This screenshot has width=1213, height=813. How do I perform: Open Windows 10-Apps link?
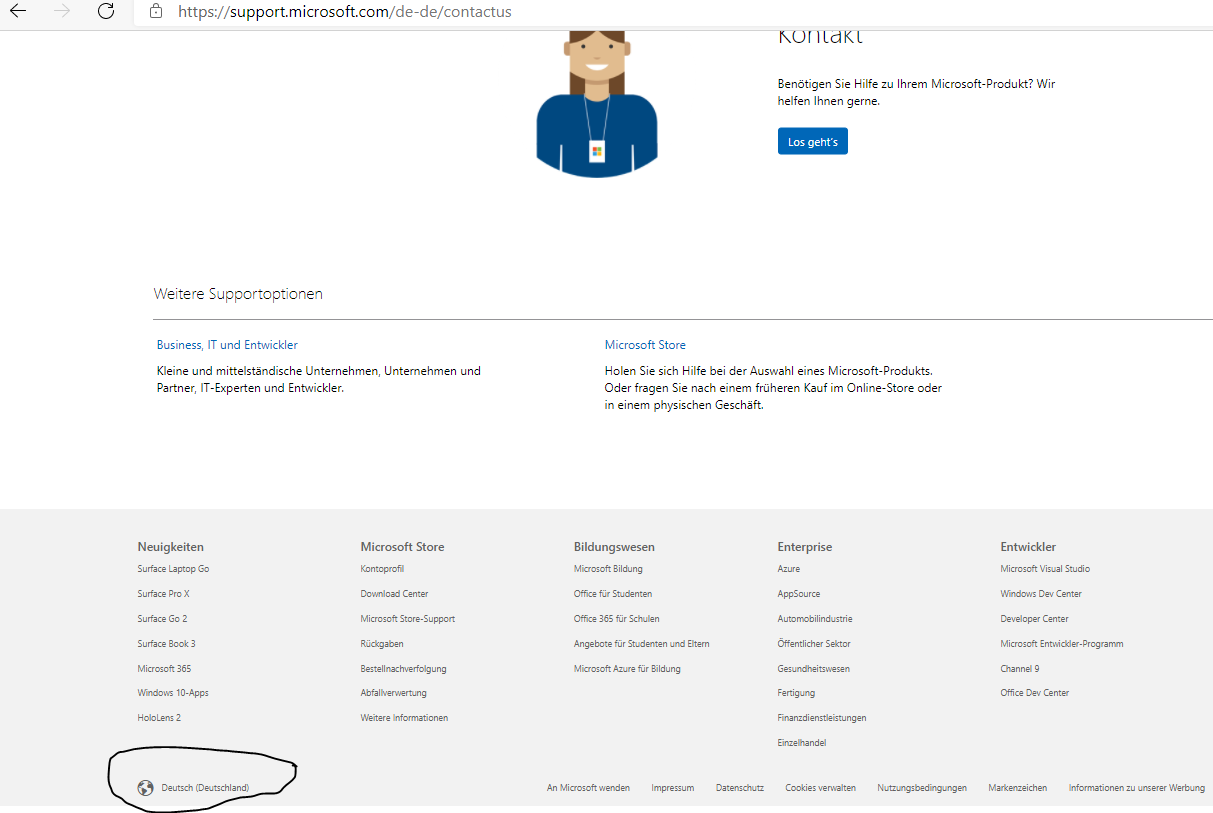pyautogui.click(x=173, y=693)
